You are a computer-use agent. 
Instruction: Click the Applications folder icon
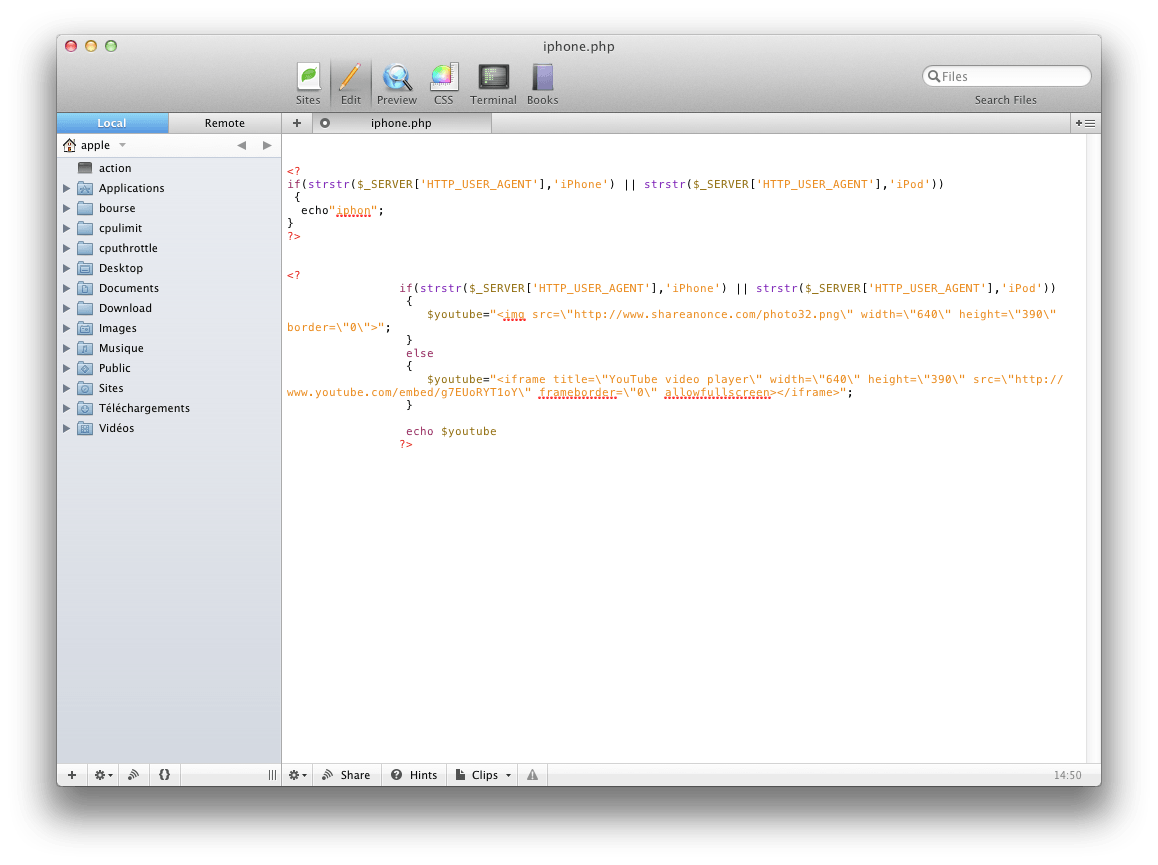click(85, 188)
